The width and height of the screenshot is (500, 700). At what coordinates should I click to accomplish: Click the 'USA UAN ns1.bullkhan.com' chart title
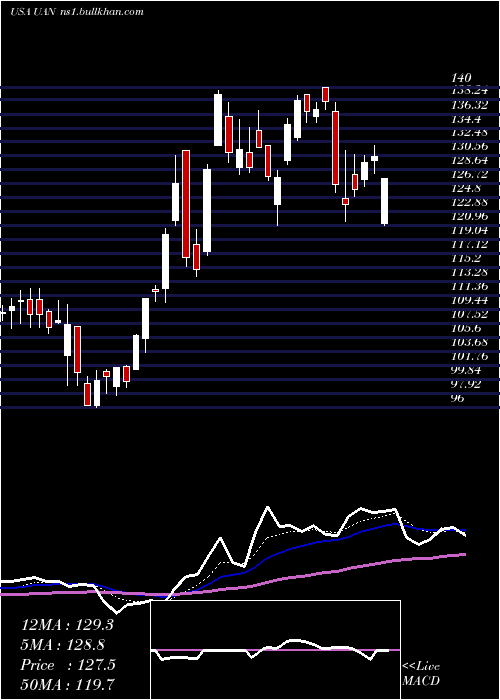pyautogui.click(x=77, y=12)
